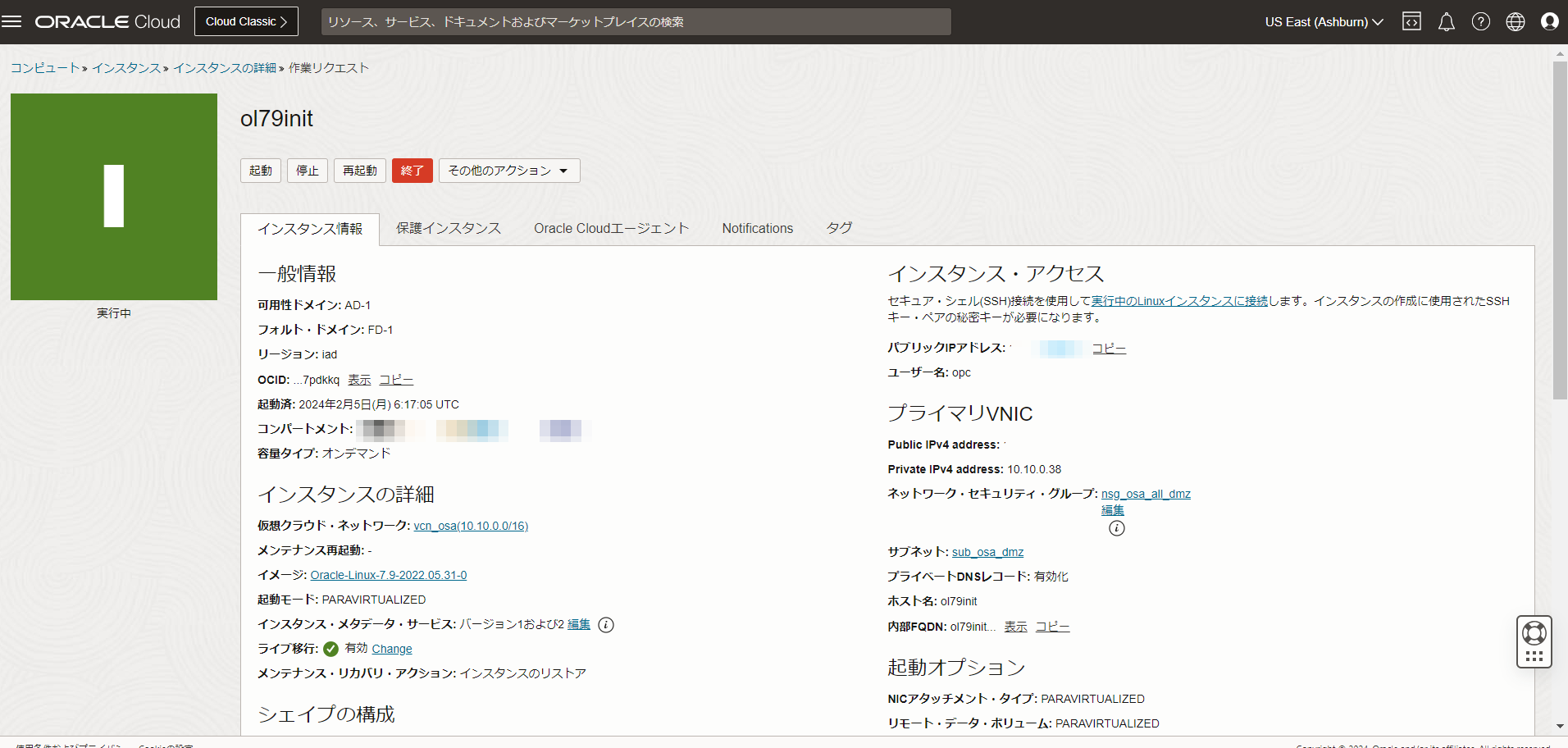This screenshot has width=1568, height=748.
Task: Open the user profile menu
Action: click(1550, 22)
